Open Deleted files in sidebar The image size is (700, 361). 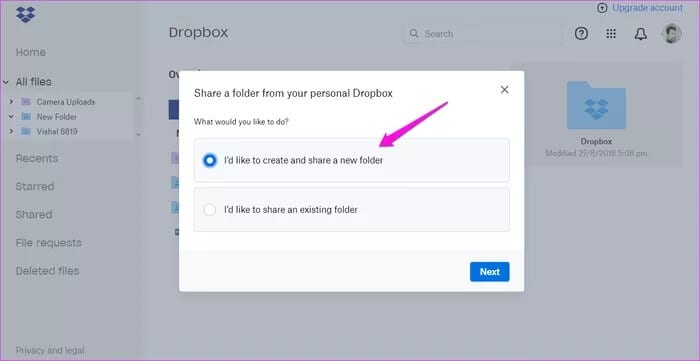click(x=47, y=271)
